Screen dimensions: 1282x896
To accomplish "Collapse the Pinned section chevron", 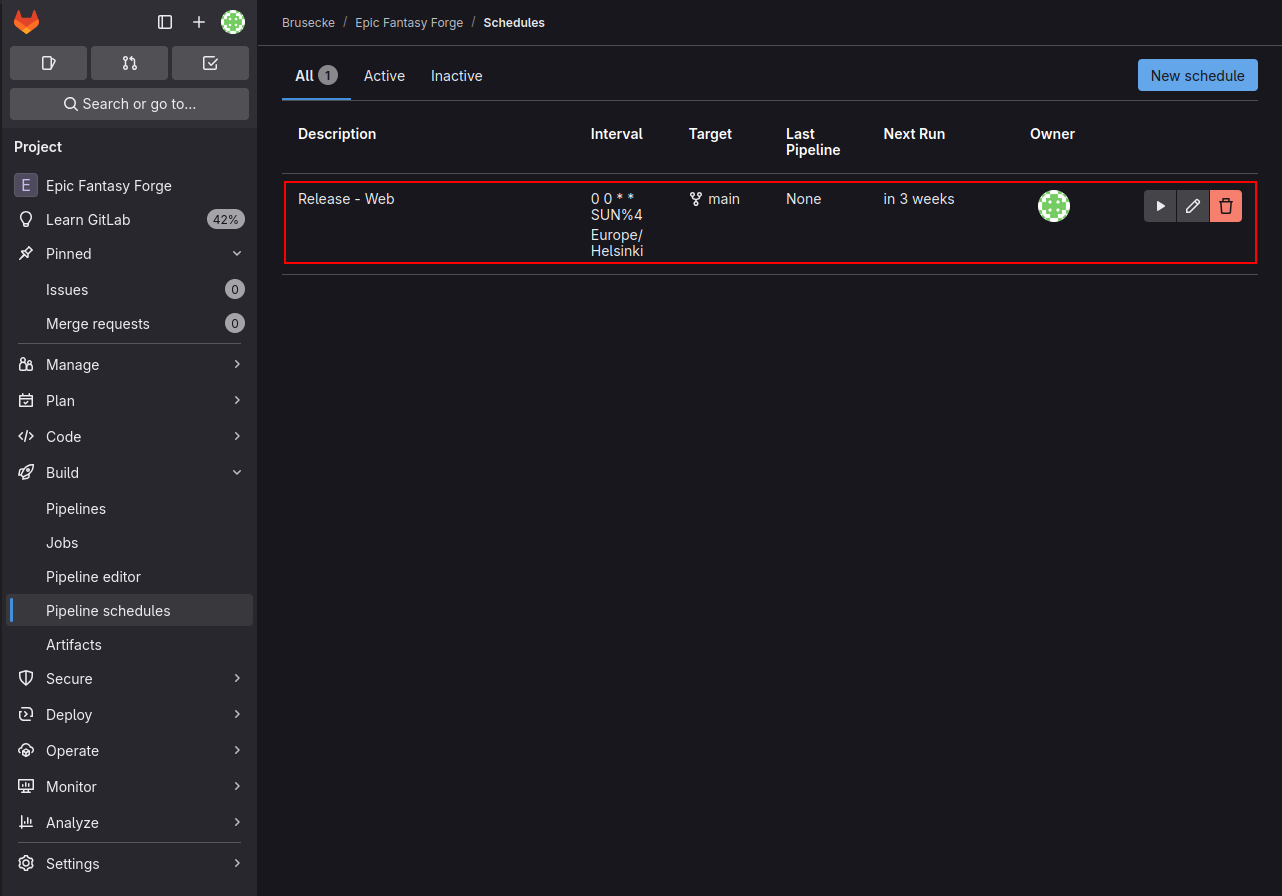I will pyautogui.click(x=237, y=254).
